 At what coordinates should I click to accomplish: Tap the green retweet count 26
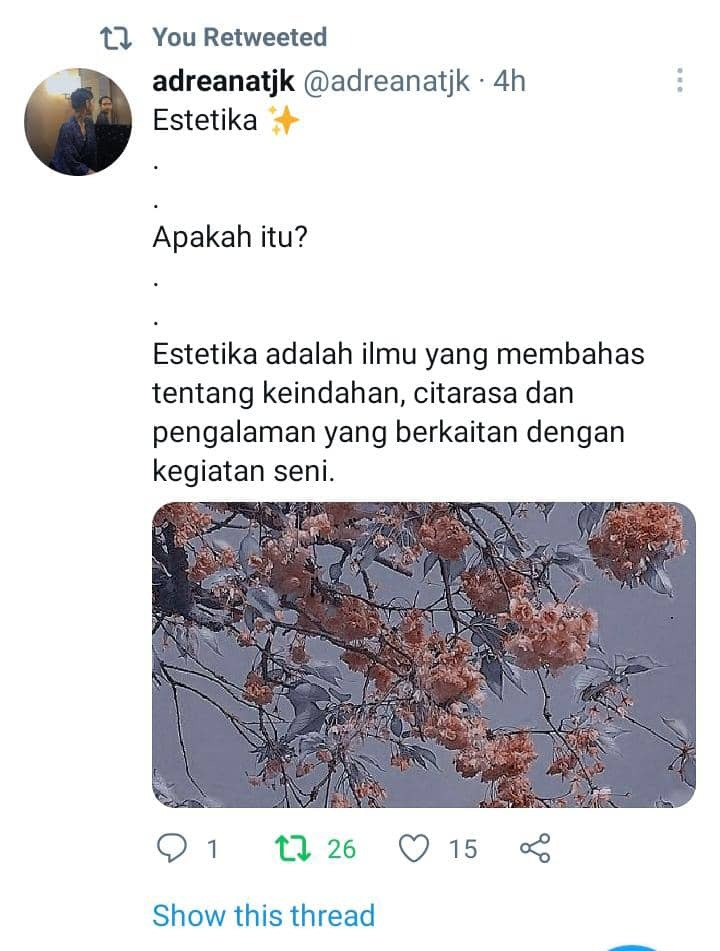pos(341,849)
